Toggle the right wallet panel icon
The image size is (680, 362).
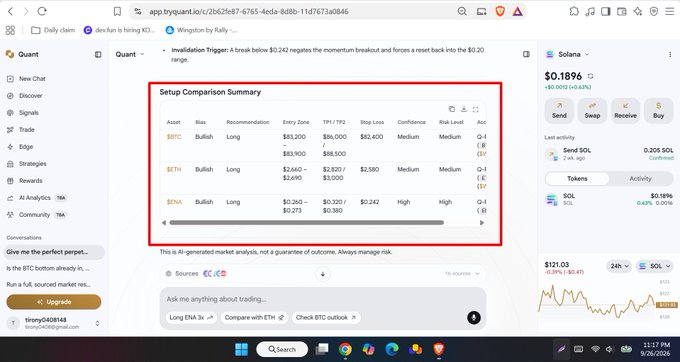pyautogui.click(x=526, y=54)
